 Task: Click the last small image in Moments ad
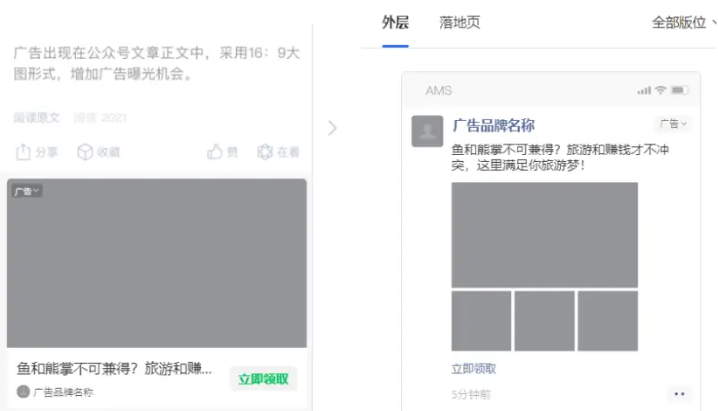pyautogui.click(x=608, y=321)
